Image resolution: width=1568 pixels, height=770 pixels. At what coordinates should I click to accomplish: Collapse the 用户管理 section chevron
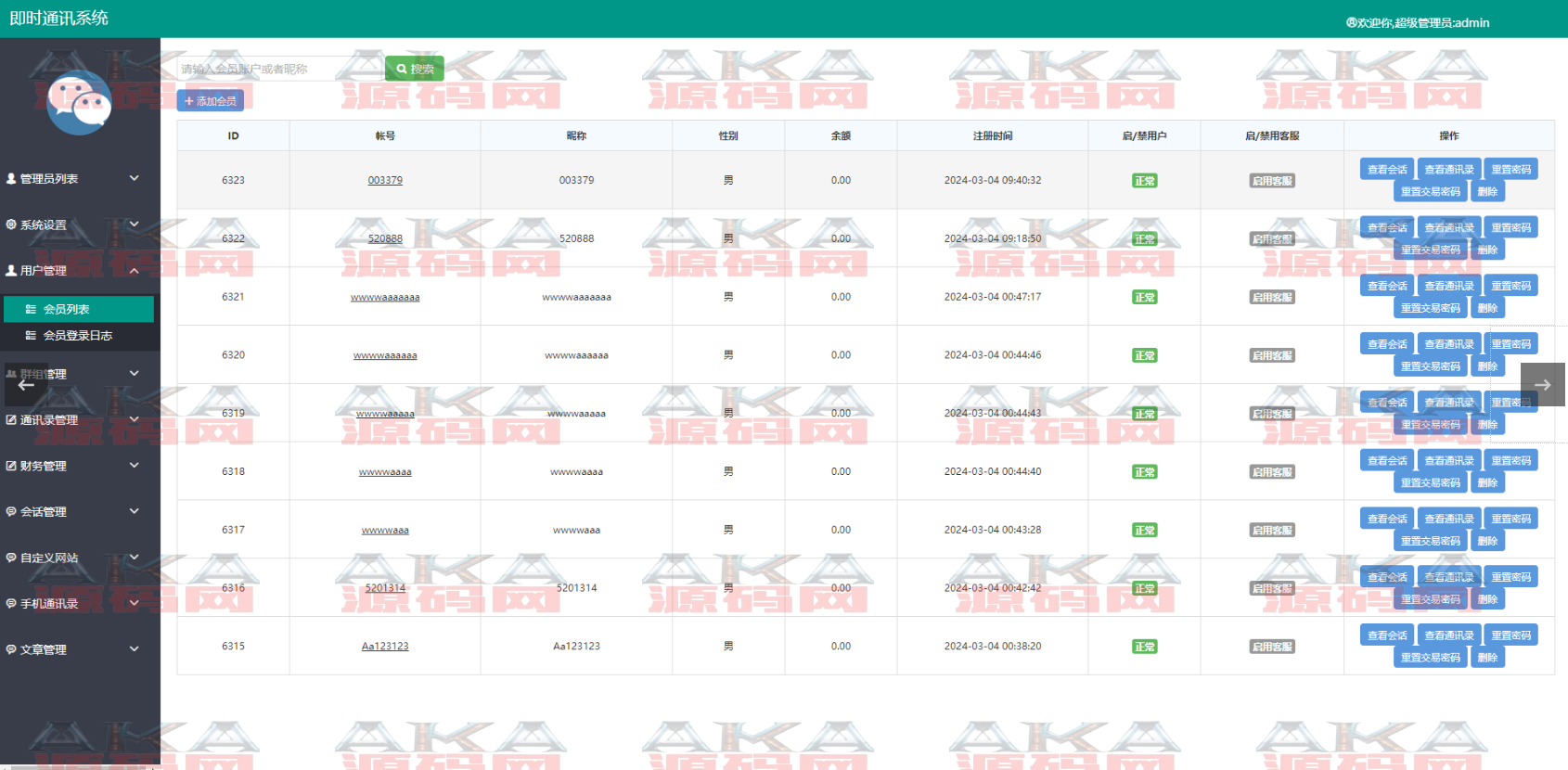click(x=134, y=271)
